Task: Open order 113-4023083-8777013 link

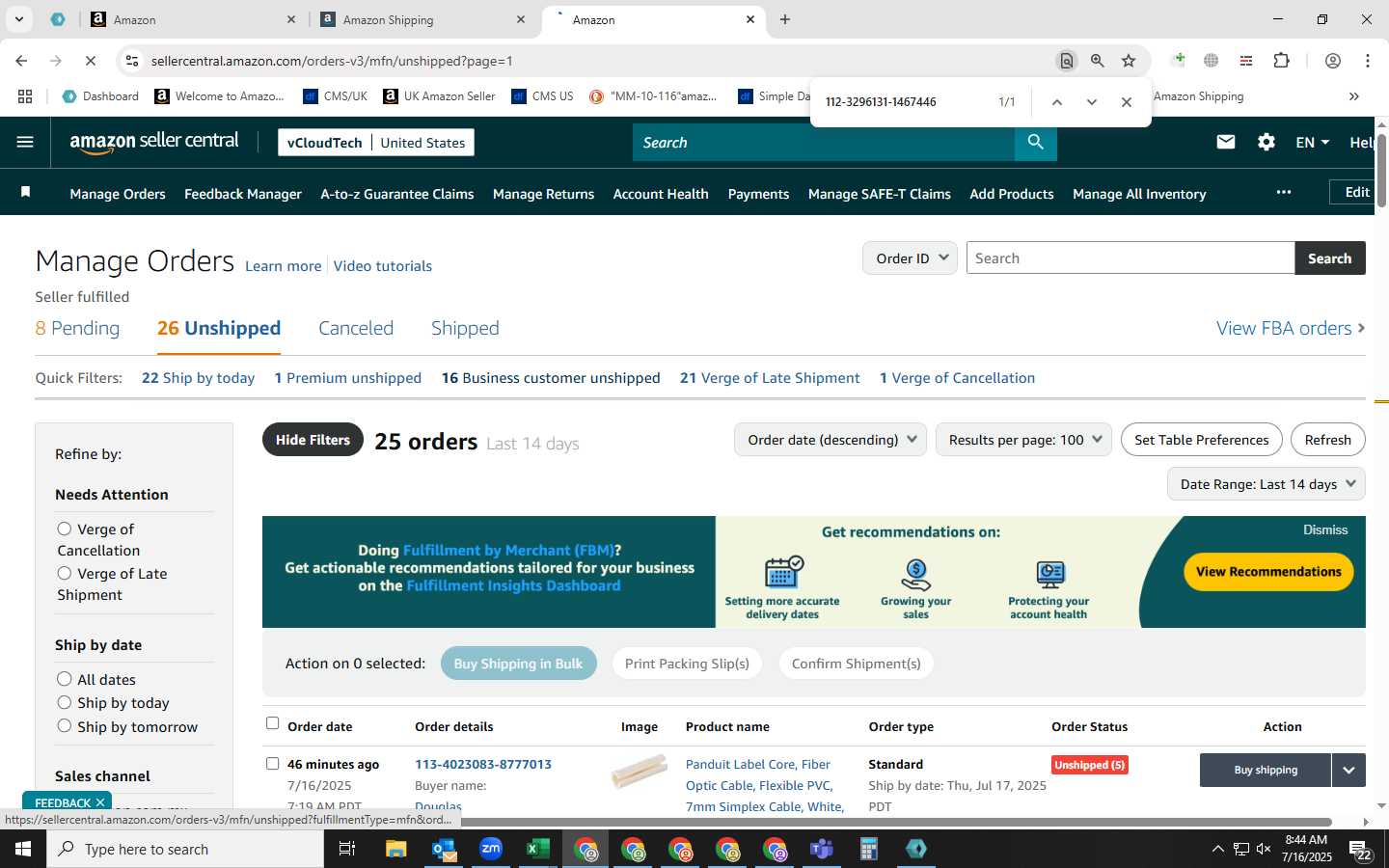Action: pyautogui.click(x=483, y=764)
